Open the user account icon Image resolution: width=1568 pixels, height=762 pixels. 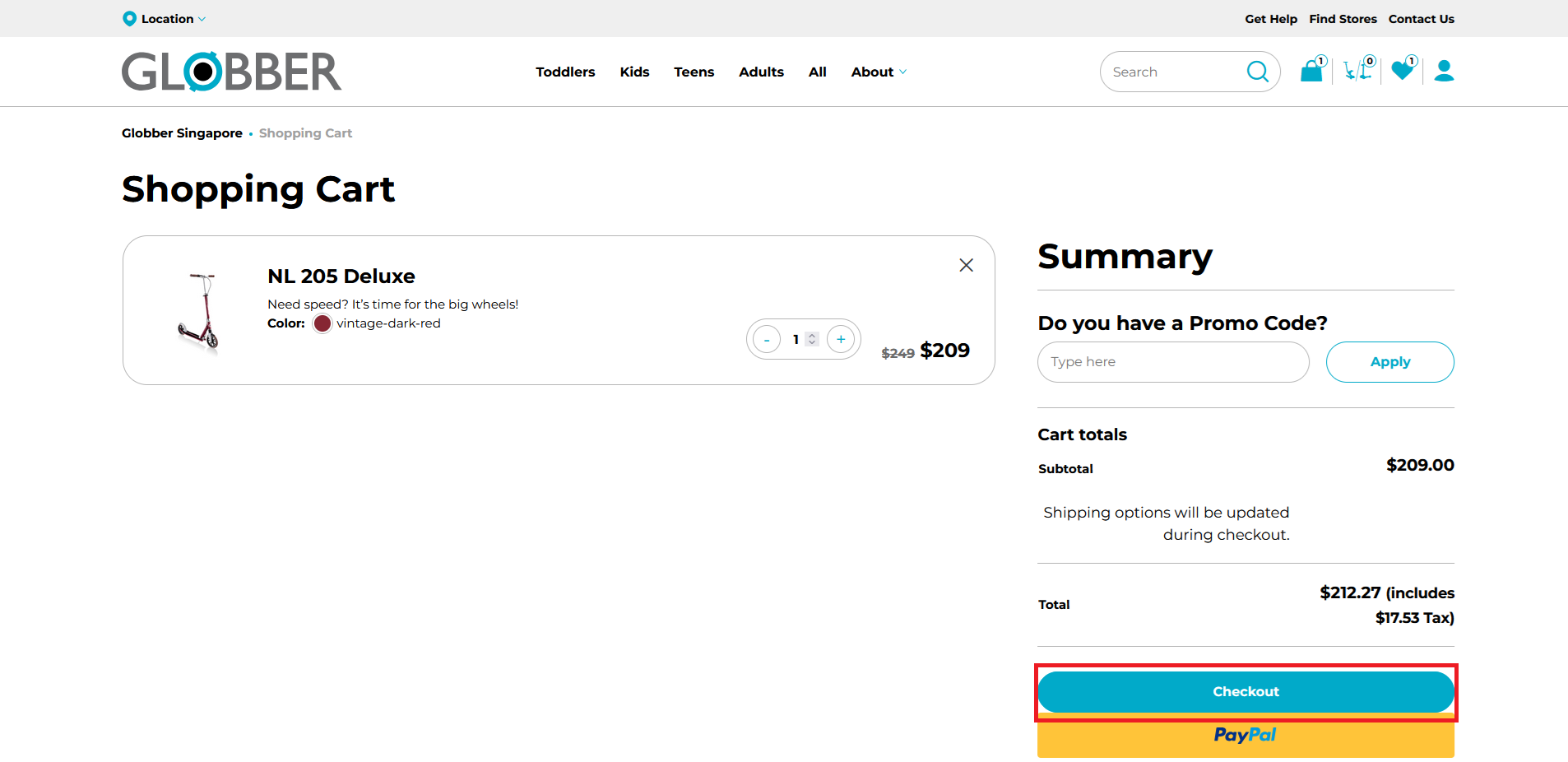1444,71
